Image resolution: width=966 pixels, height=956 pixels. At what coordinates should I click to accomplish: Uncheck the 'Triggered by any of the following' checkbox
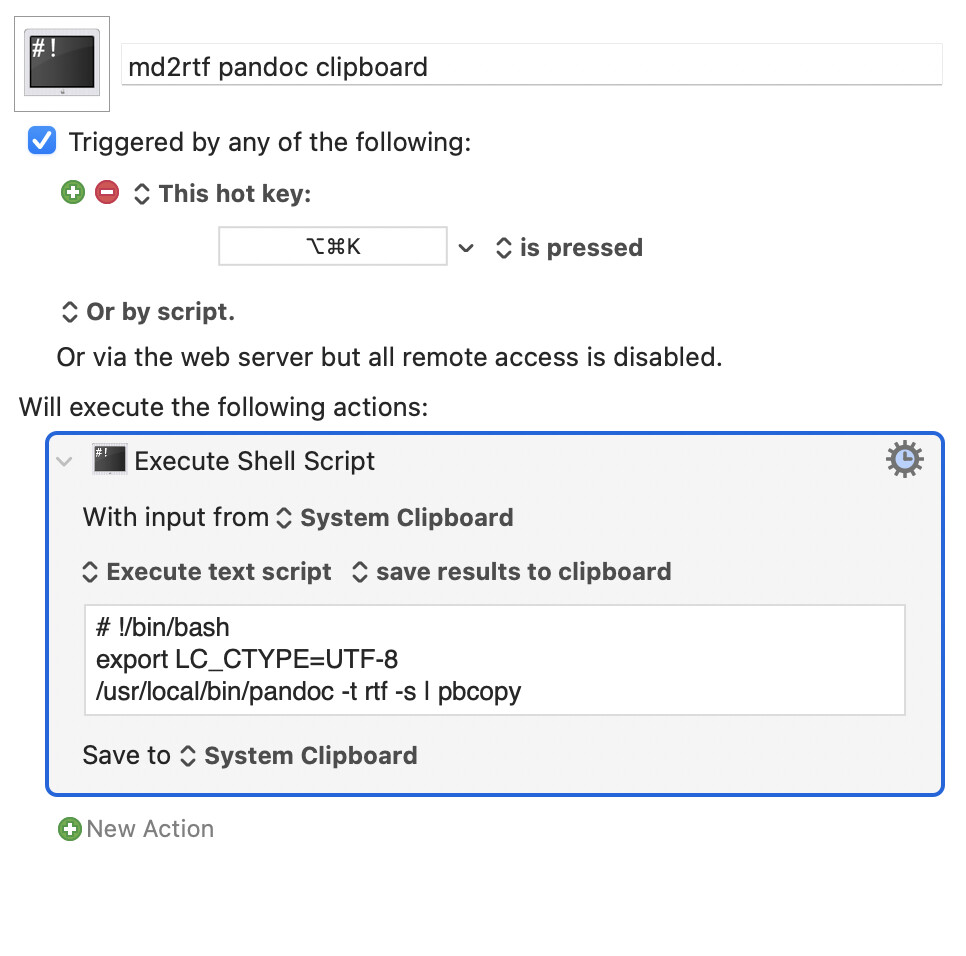point(42,141)
